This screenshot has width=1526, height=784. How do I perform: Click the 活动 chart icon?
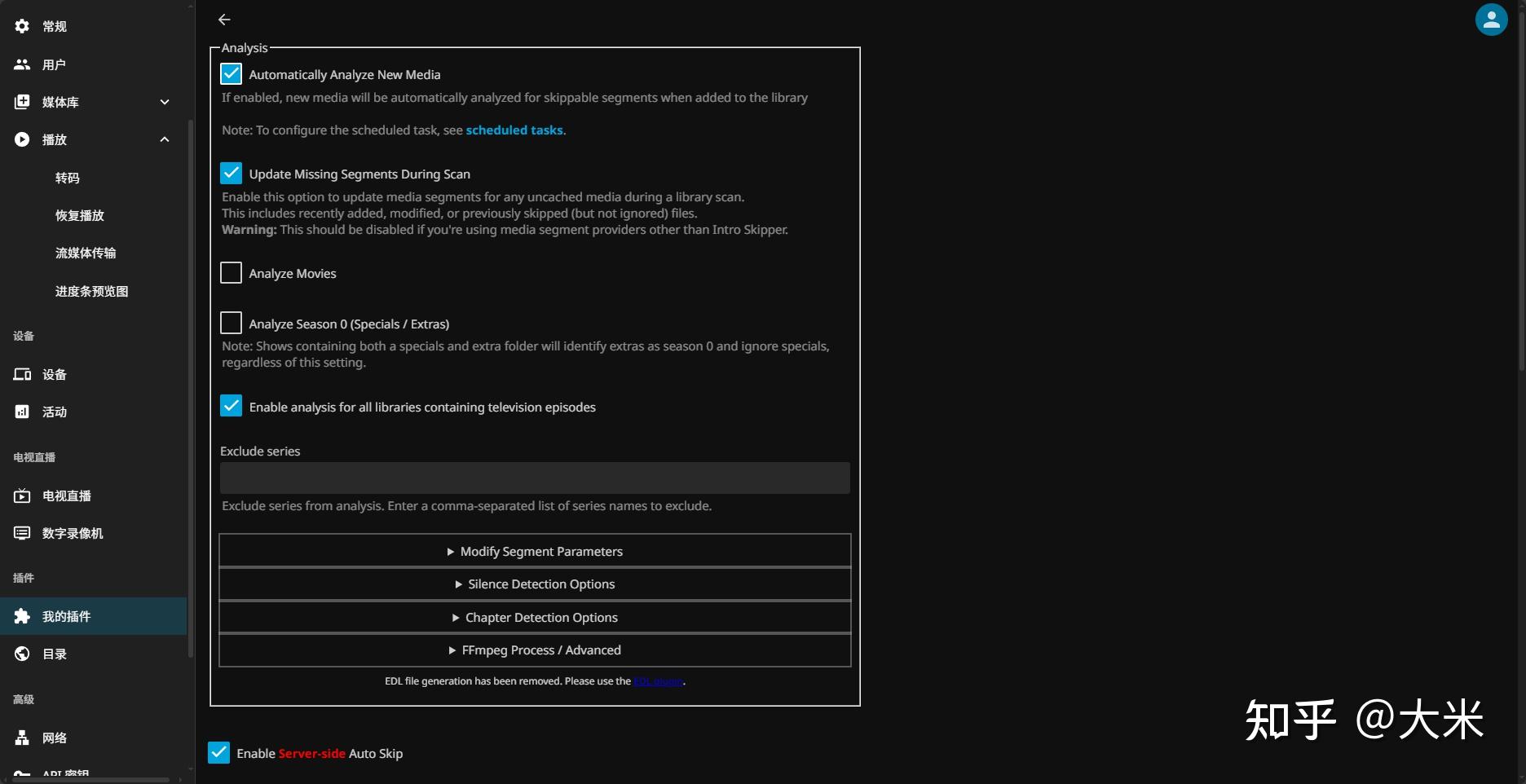coord(22,412)
